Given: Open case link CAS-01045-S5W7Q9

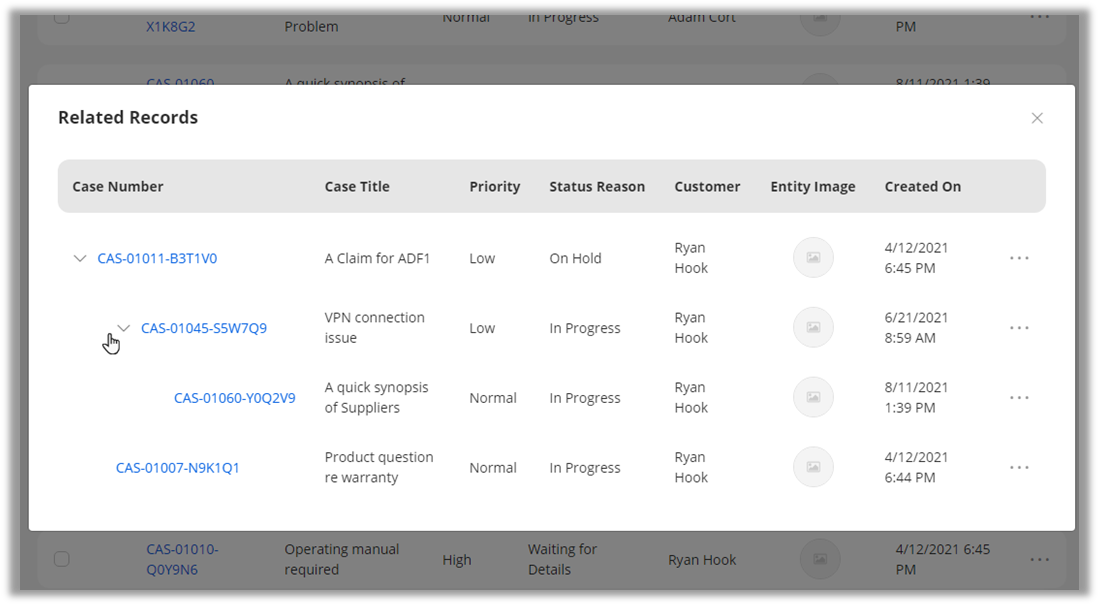Looking at the screenshot, I should click(204, 328).
